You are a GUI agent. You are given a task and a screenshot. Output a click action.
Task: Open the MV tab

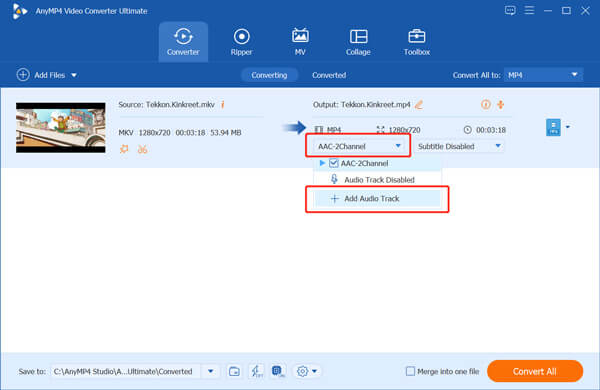300,42
